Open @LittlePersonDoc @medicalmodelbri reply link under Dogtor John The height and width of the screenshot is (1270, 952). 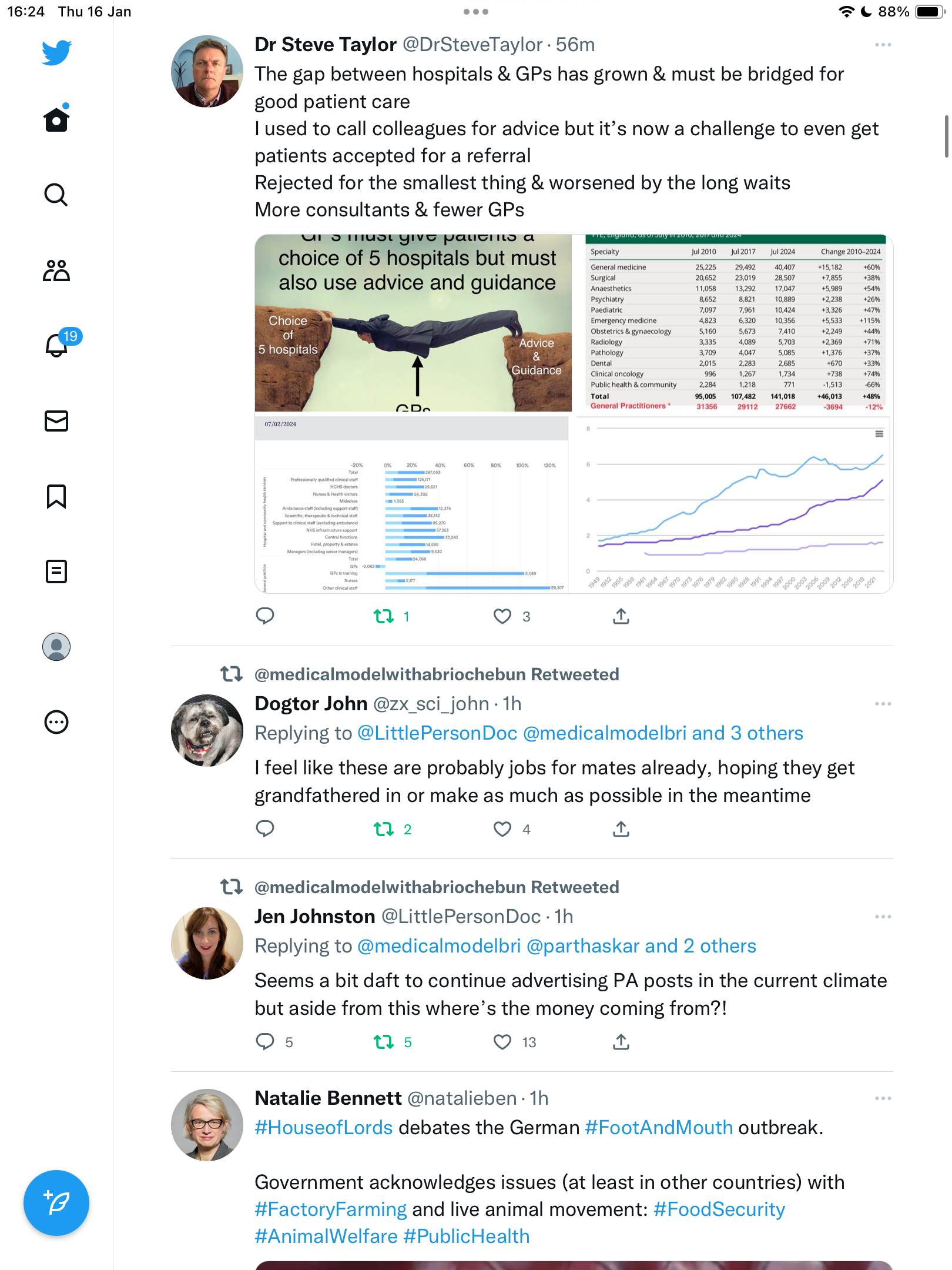tap(580, 733)
